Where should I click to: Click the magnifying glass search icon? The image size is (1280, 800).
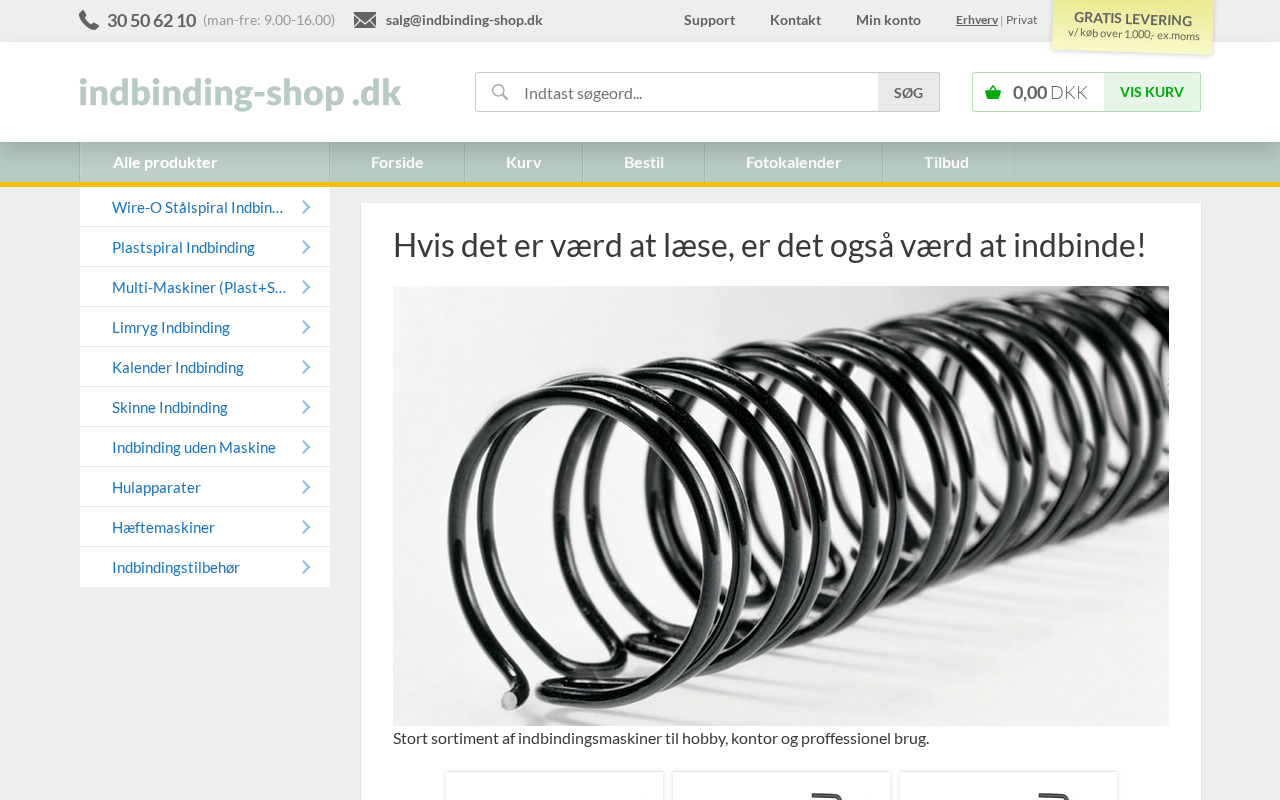pos(500,92)
